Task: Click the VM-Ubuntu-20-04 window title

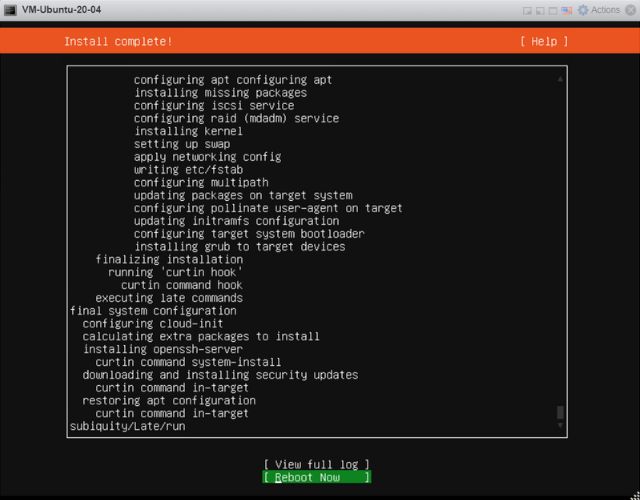Action: [62, 10]
